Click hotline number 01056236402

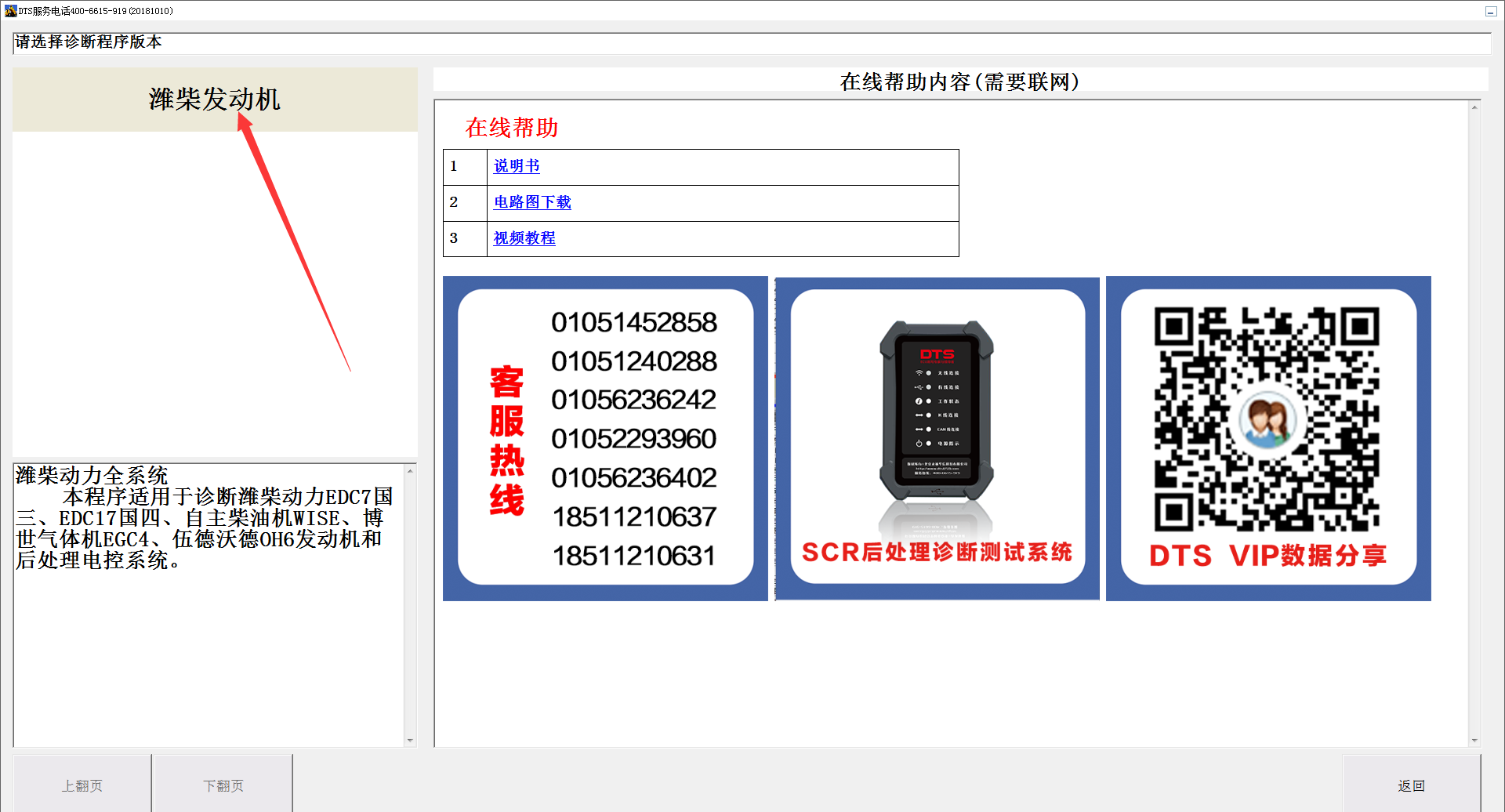(634, 478)
